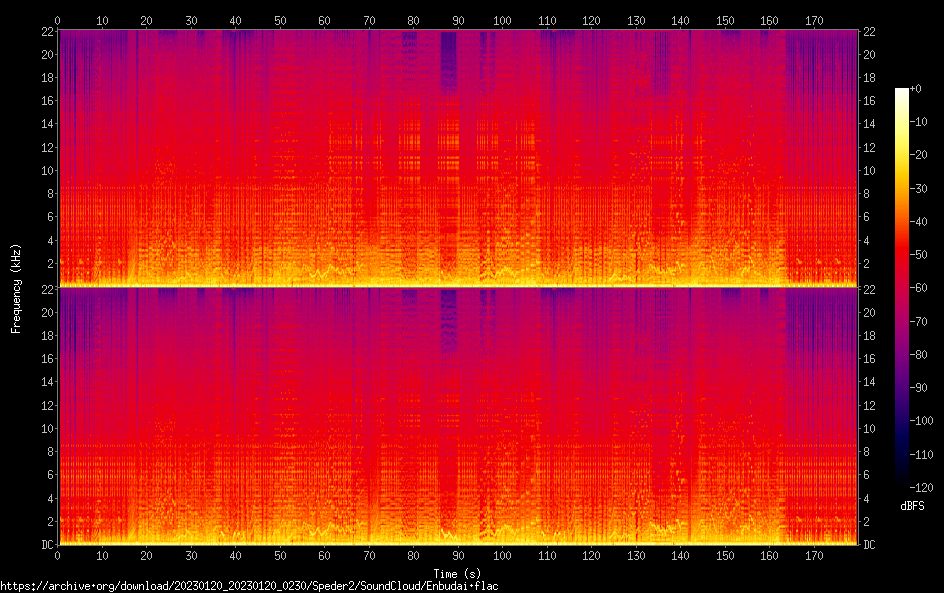Pick the '-30' level on the color scale
The image size is (944, 593).
tap(916, 188)
